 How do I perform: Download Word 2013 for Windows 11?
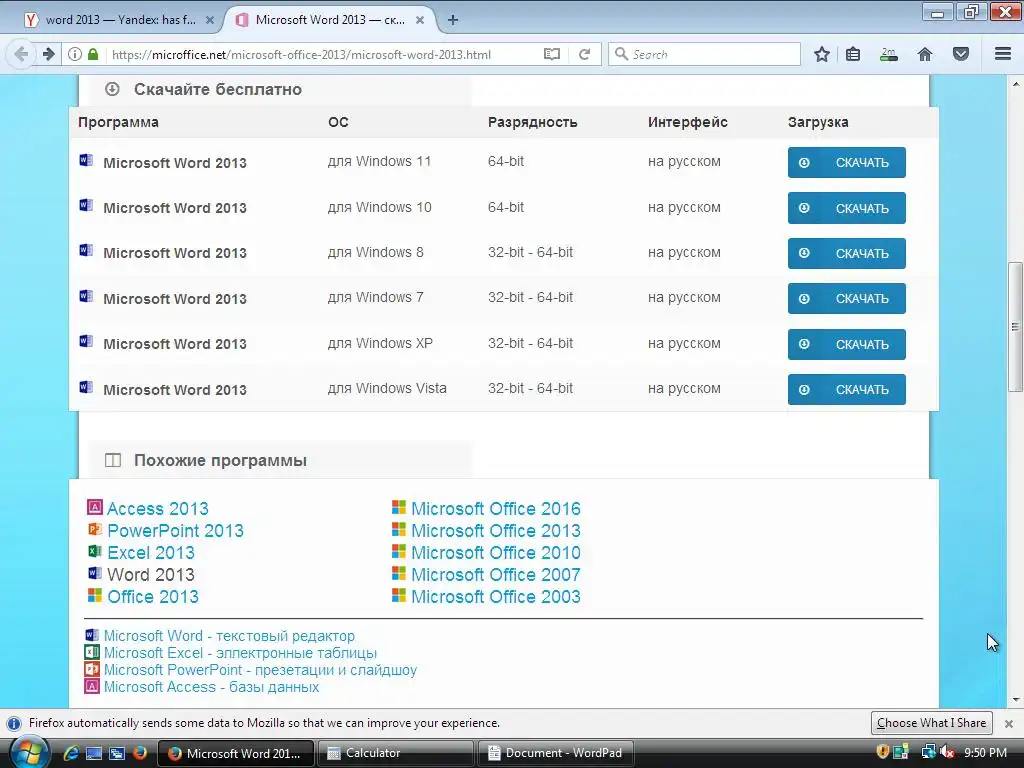coord(846,163)
